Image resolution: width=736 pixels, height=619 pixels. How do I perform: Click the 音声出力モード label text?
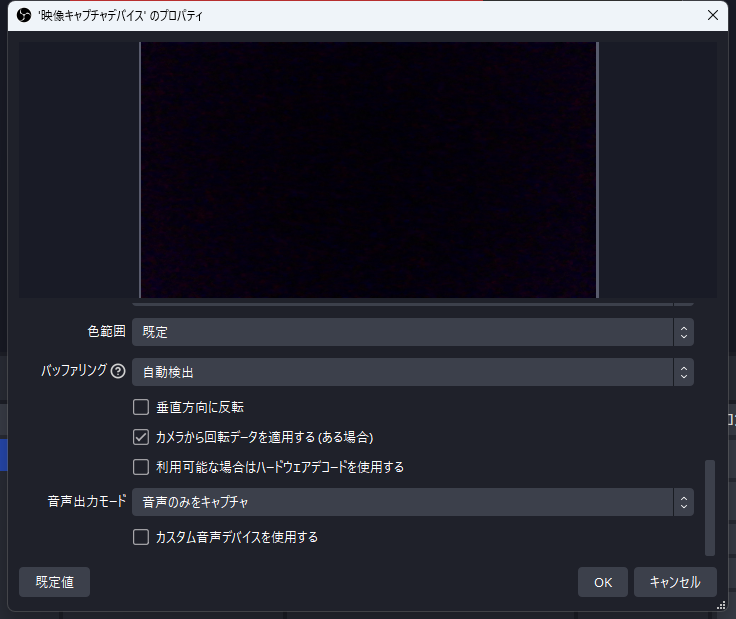[x=86, y=502]
